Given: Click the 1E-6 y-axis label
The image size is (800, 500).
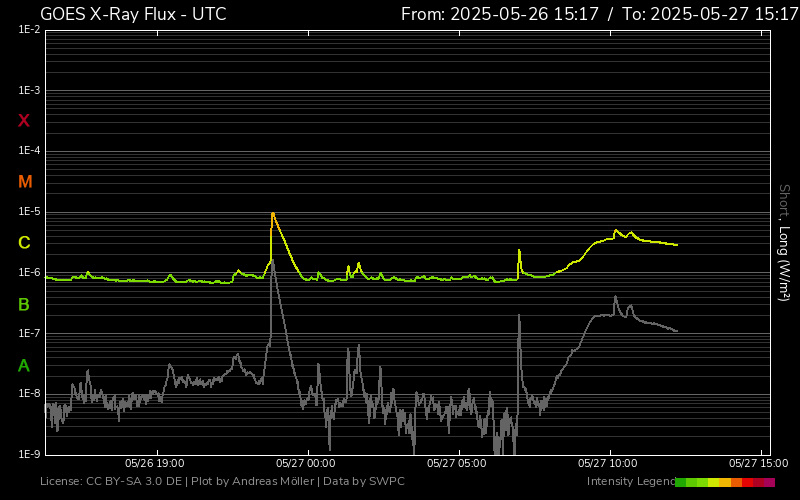Looking at the screenshot, I should coord(29,272).
